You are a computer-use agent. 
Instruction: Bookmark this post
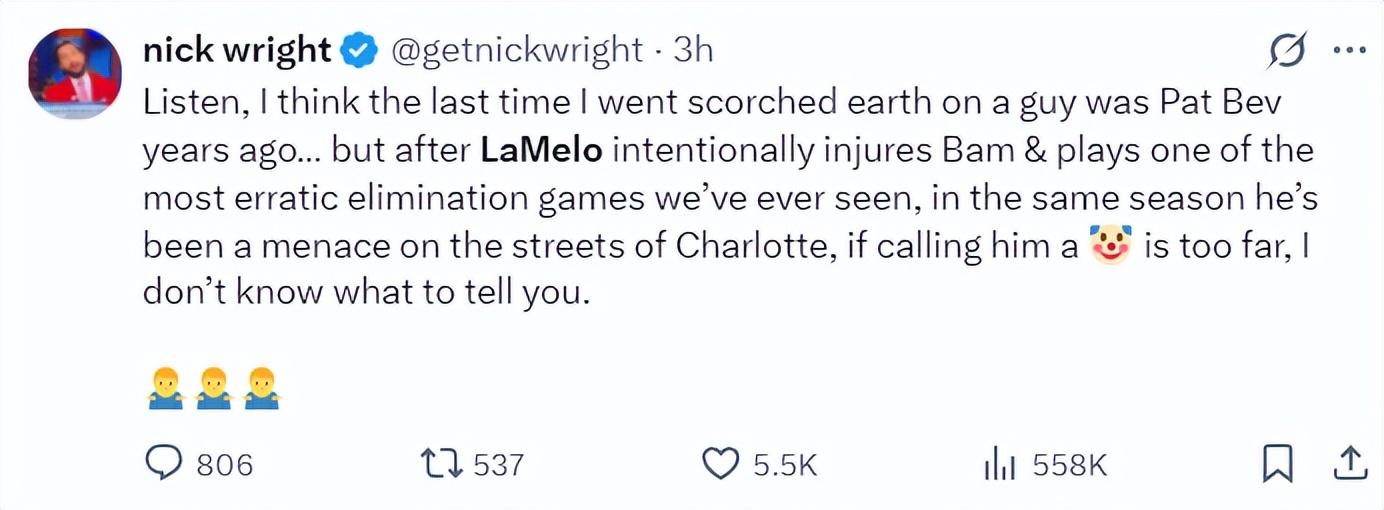click(x=1277, y=463)
